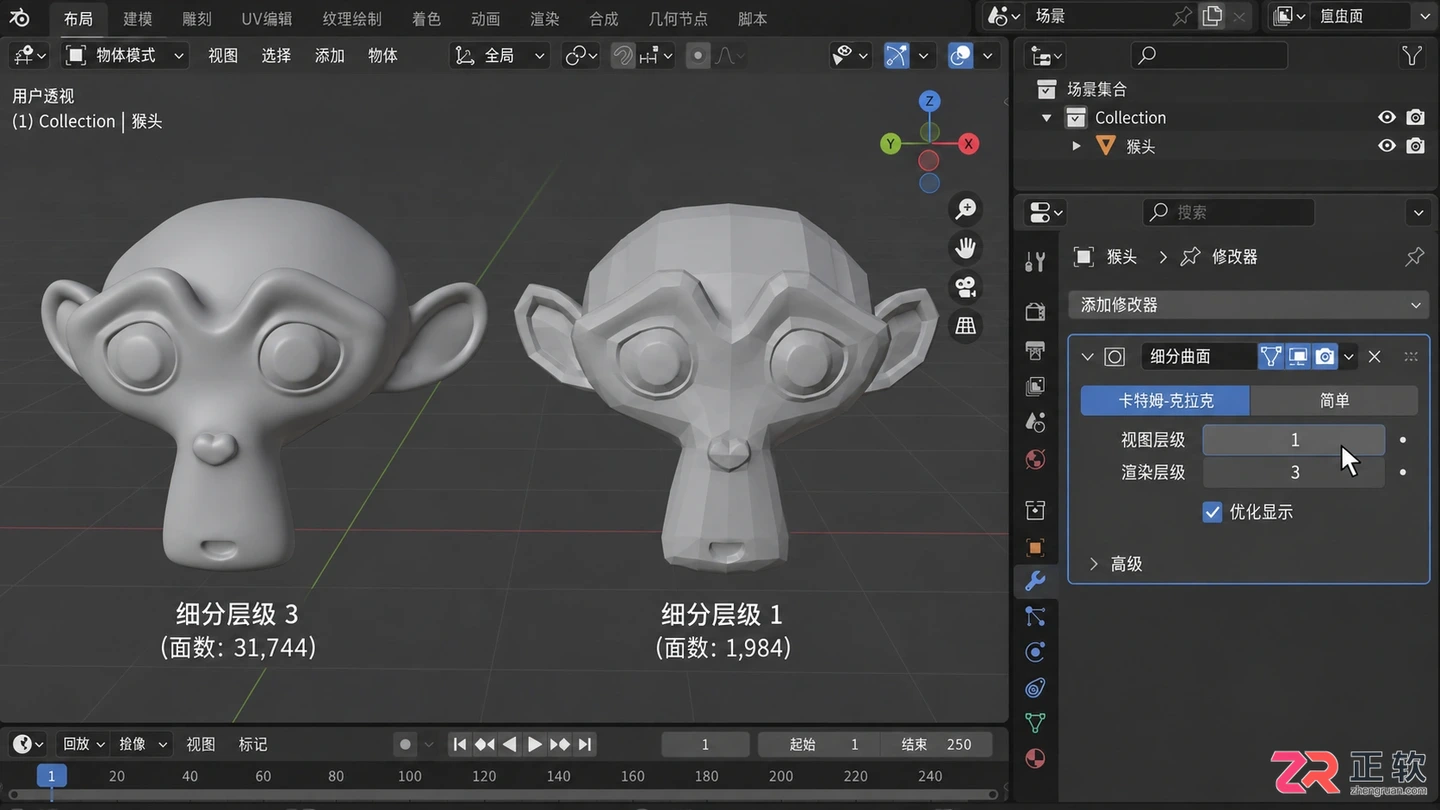Open the Tool properties tab icon

1035,262
